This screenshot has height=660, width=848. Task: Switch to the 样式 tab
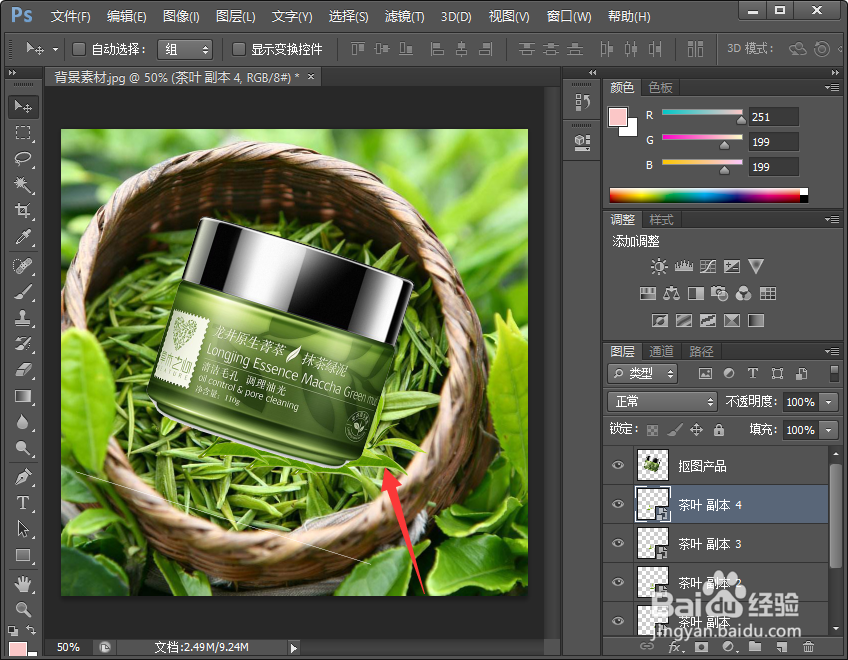click(661, 220)
